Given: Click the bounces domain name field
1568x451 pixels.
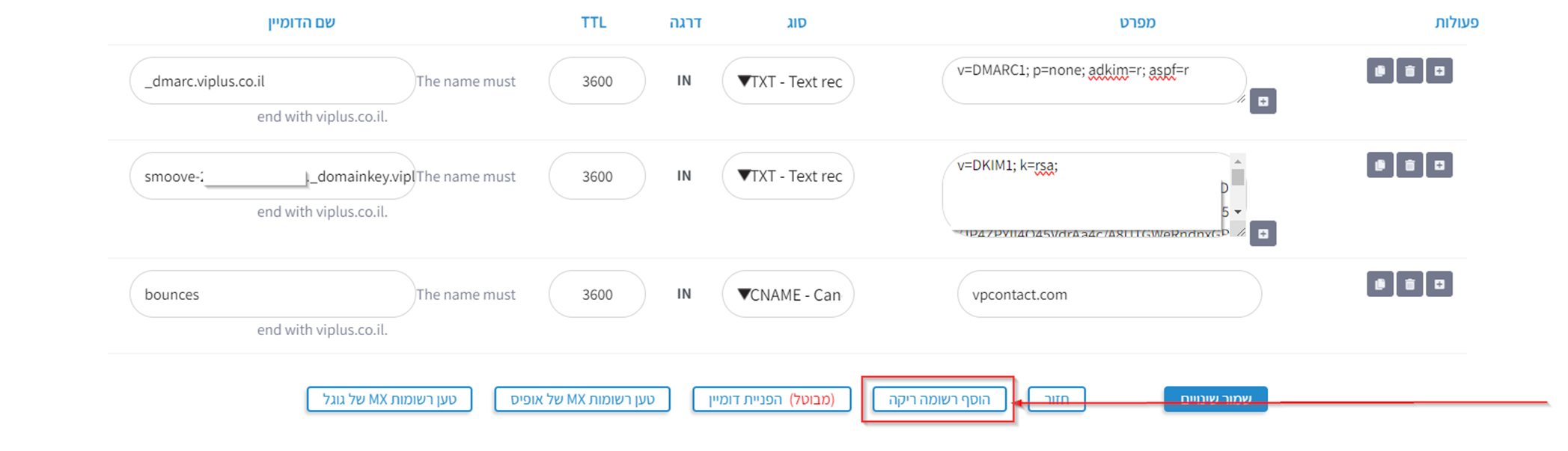Looking at the screenshot, I should point(272,294).
